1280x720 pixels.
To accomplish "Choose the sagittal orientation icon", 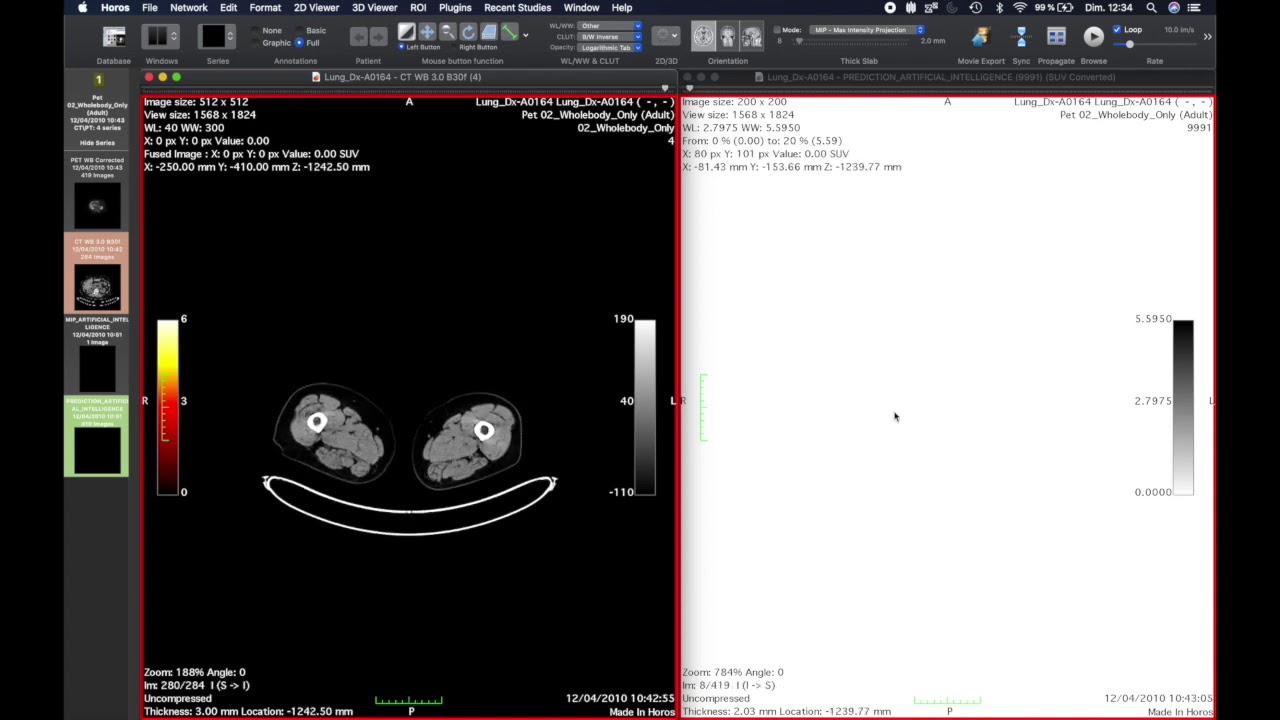I will point(751,37).
